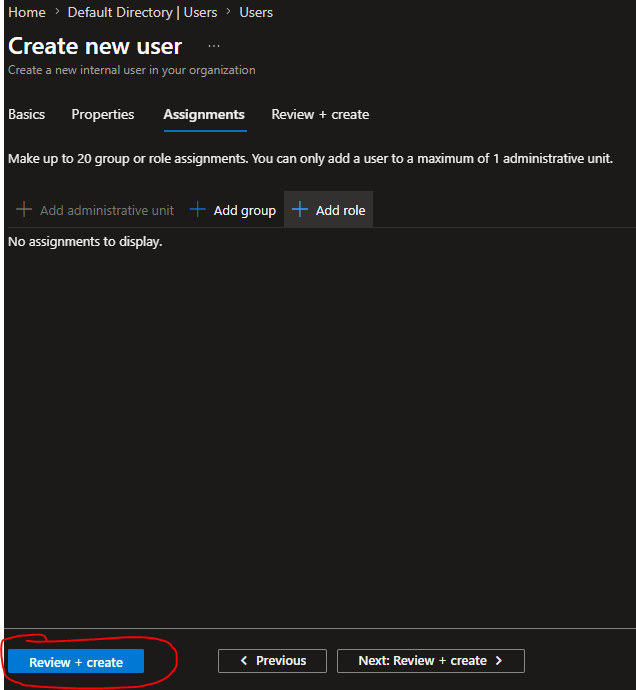
Task: Navigate to Home breadcrumb link
Action: click(27, 12)
